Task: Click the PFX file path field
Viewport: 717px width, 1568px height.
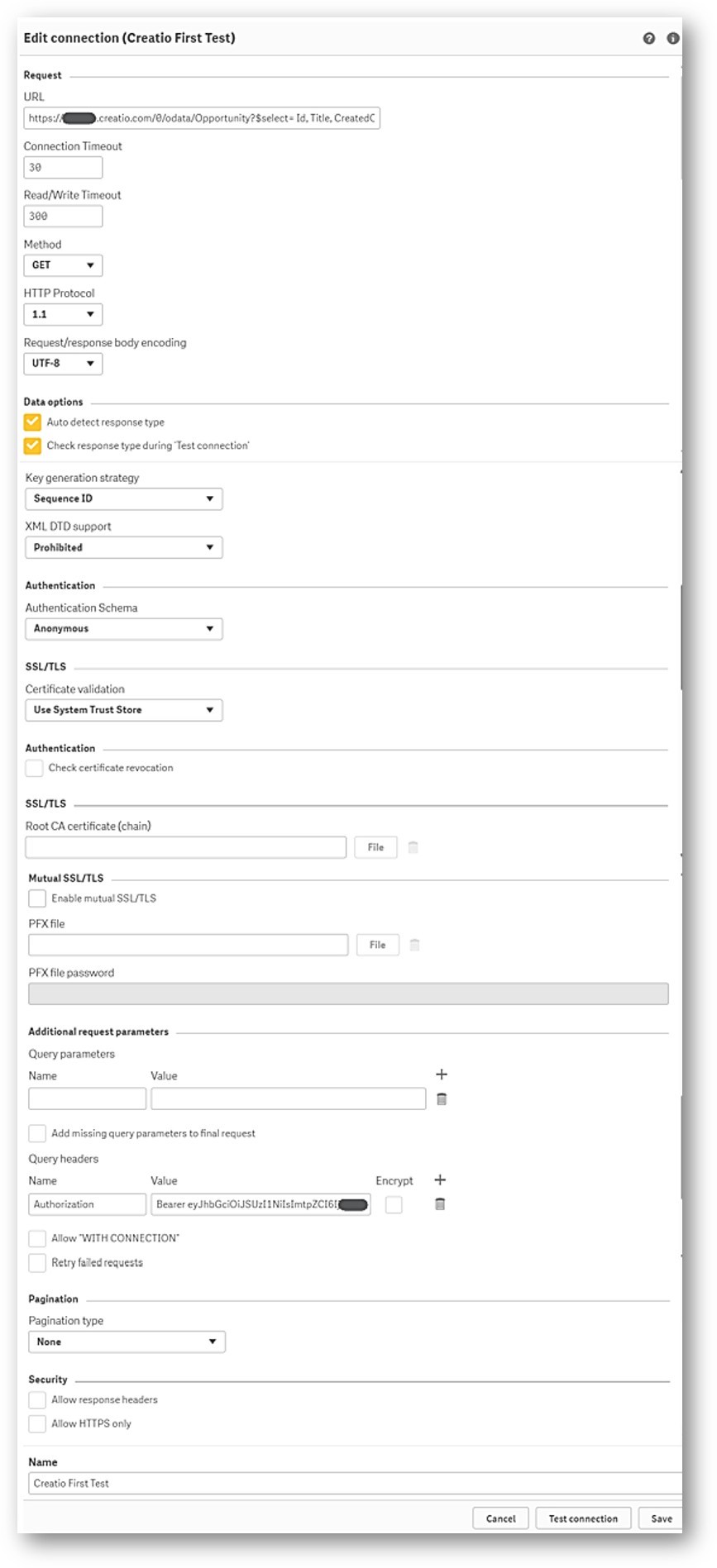Action: click(189, 945)
